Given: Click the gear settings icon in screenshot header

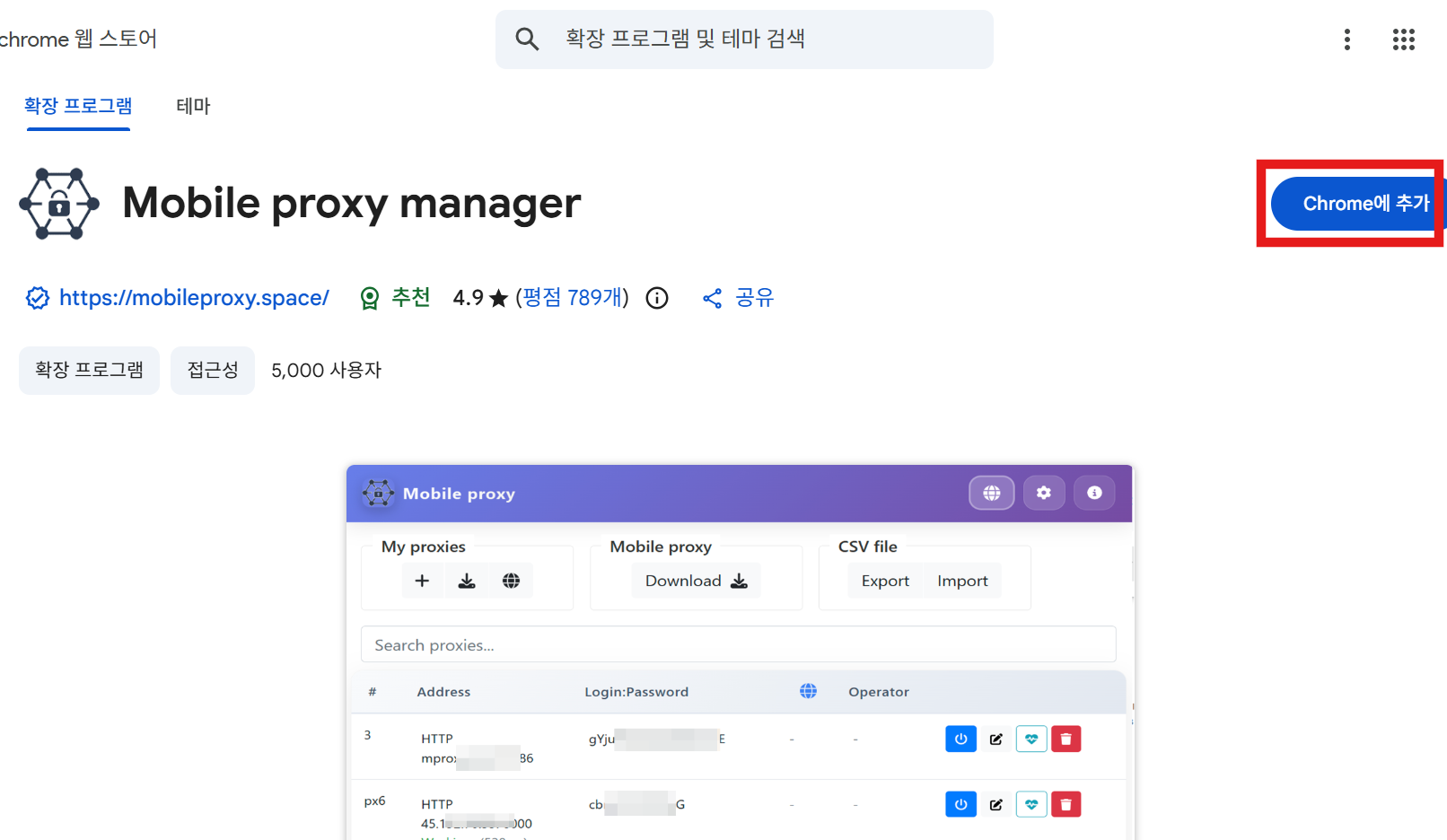Looking at the screenshot, I should click(1043, 493).
